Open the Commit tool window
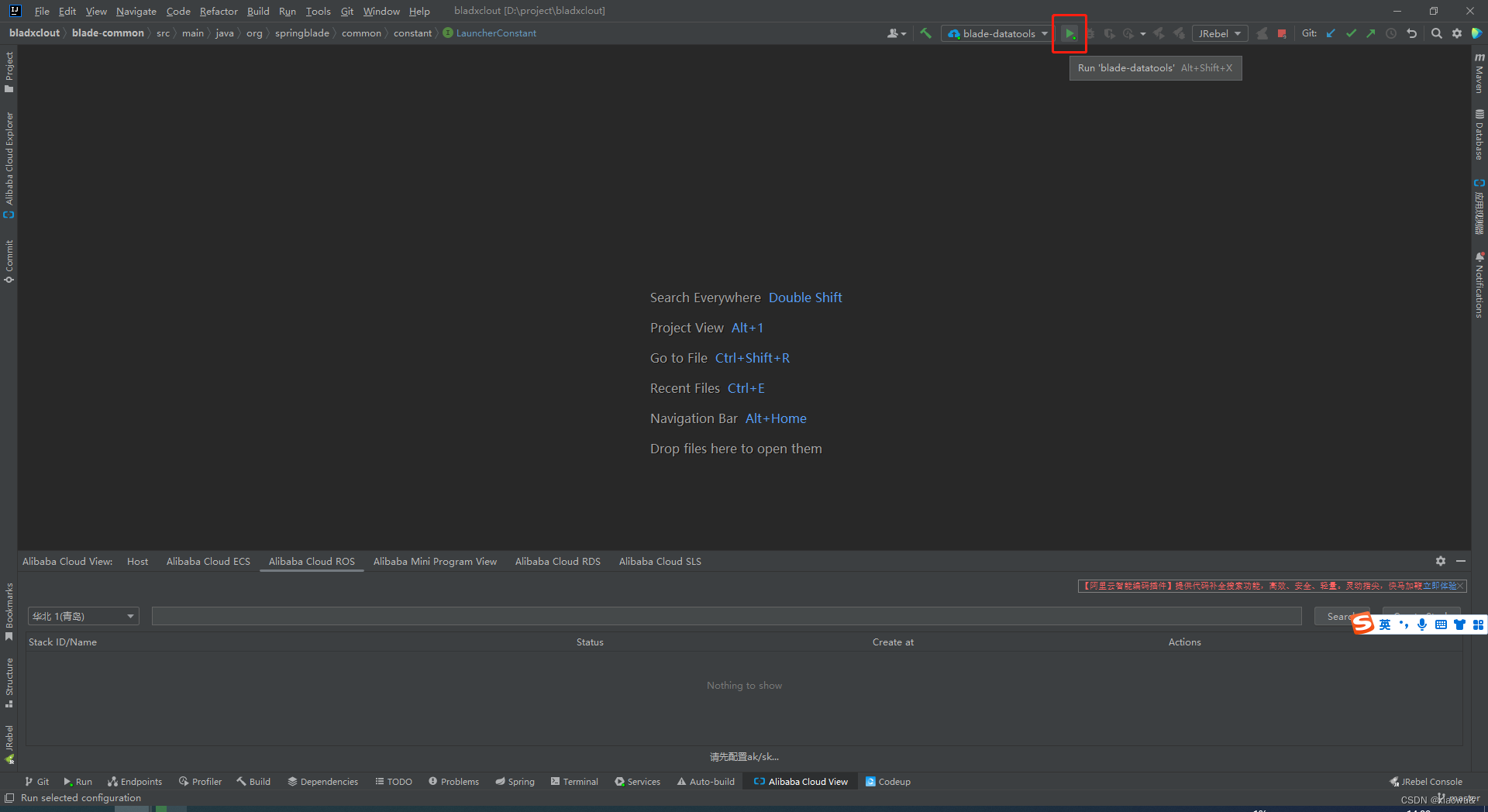 [x=9, y=261]
